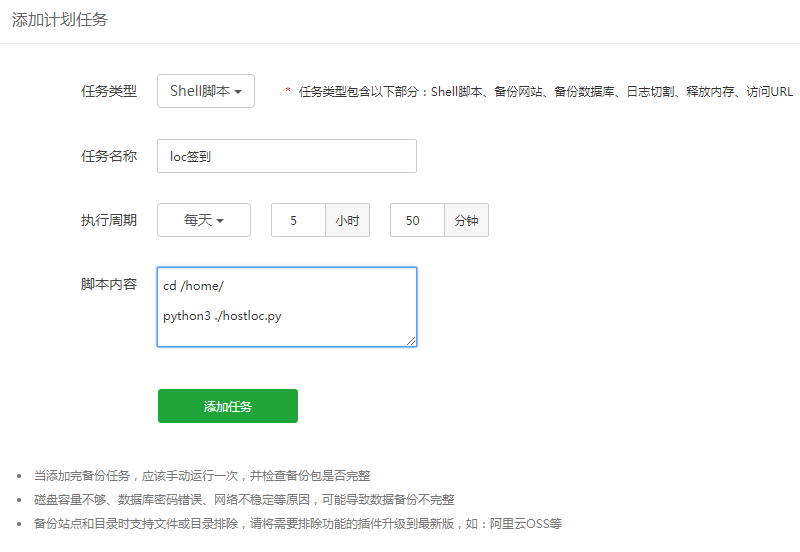This screenshot has width=800, height=552.
Task: Focus the minute field showing 50
Action: 416,220
